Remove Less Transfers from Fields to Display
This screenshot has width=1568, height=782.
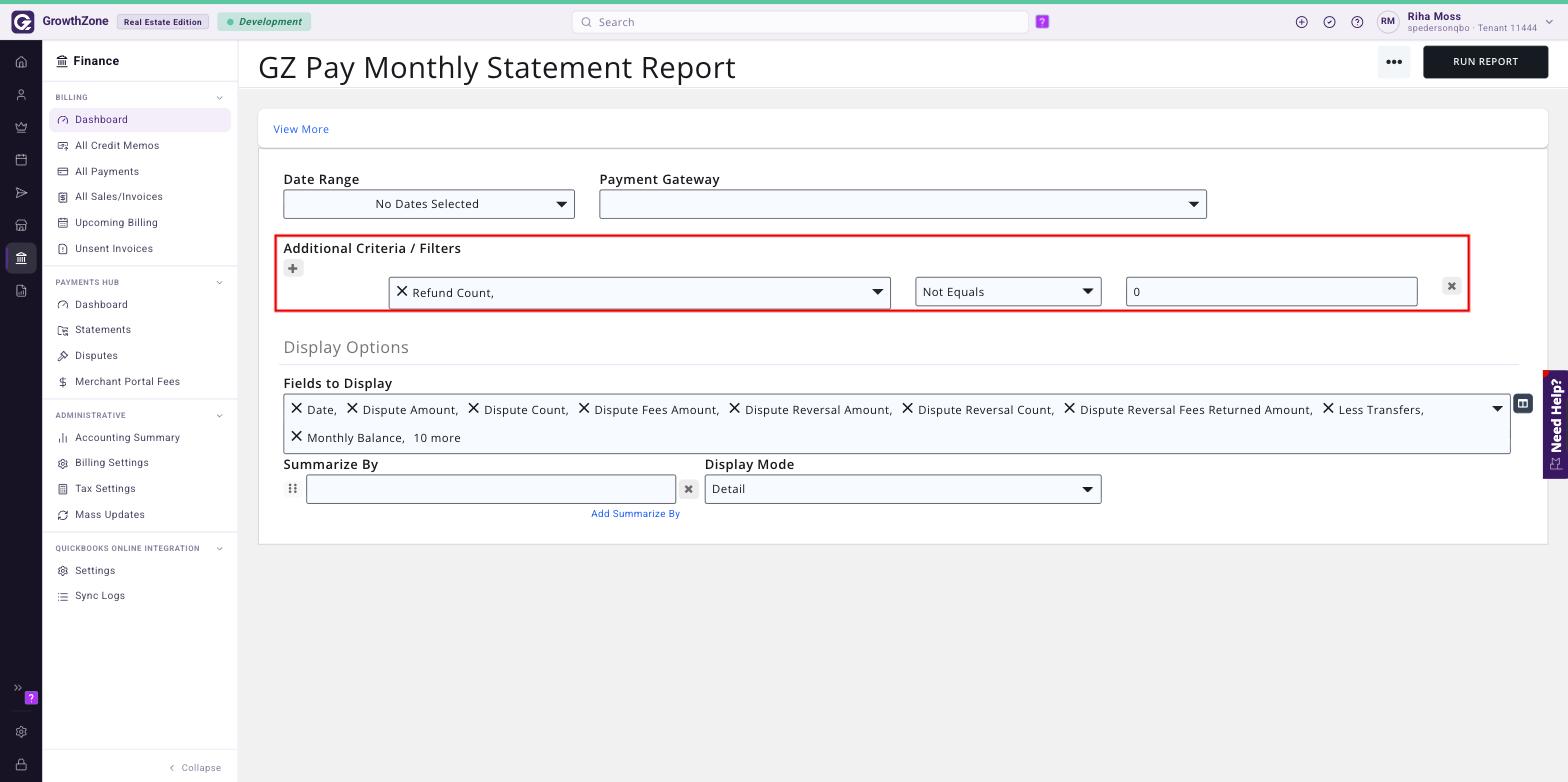(1328, 409)
